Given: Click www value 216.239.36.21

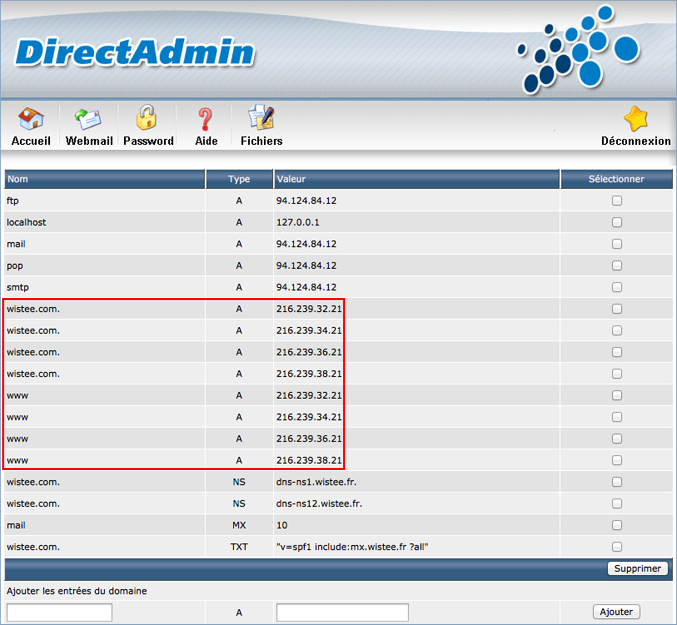Looking at the screenshot, I should (x=309, y=439).
